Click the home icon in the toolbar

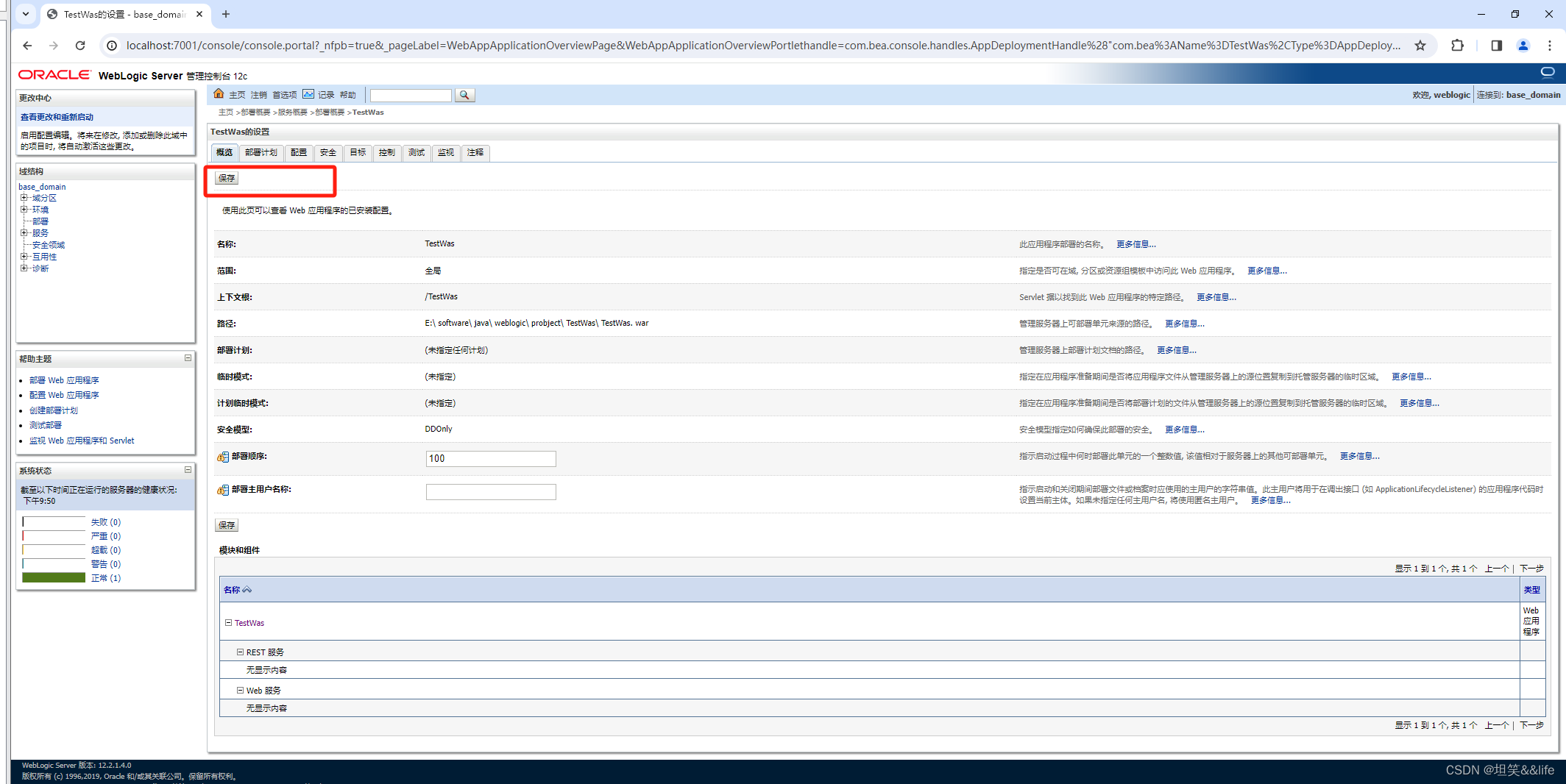tap(219, 94)
